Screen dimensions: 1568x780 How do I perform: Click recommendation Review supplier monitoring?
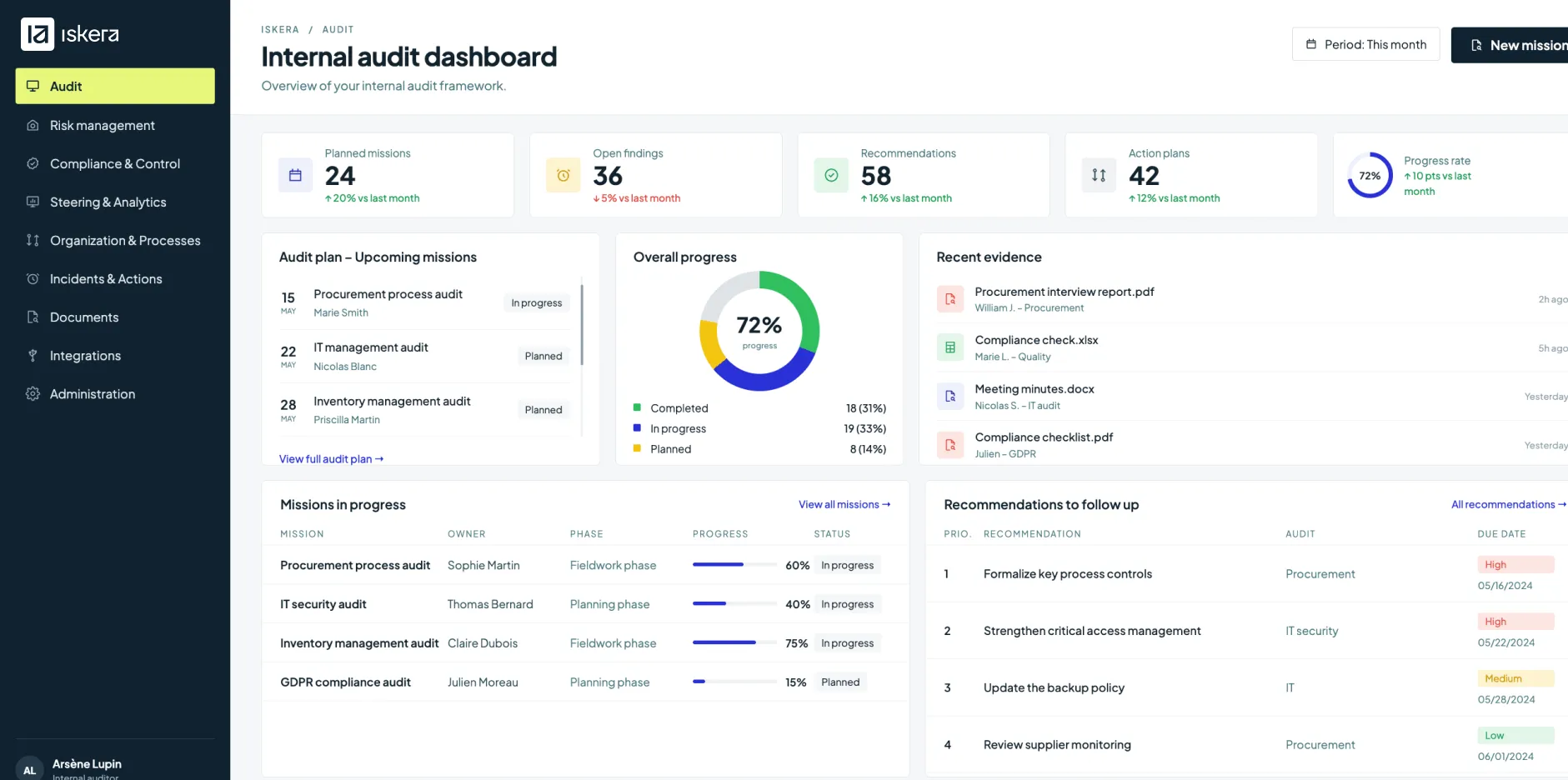point(1057,745)
